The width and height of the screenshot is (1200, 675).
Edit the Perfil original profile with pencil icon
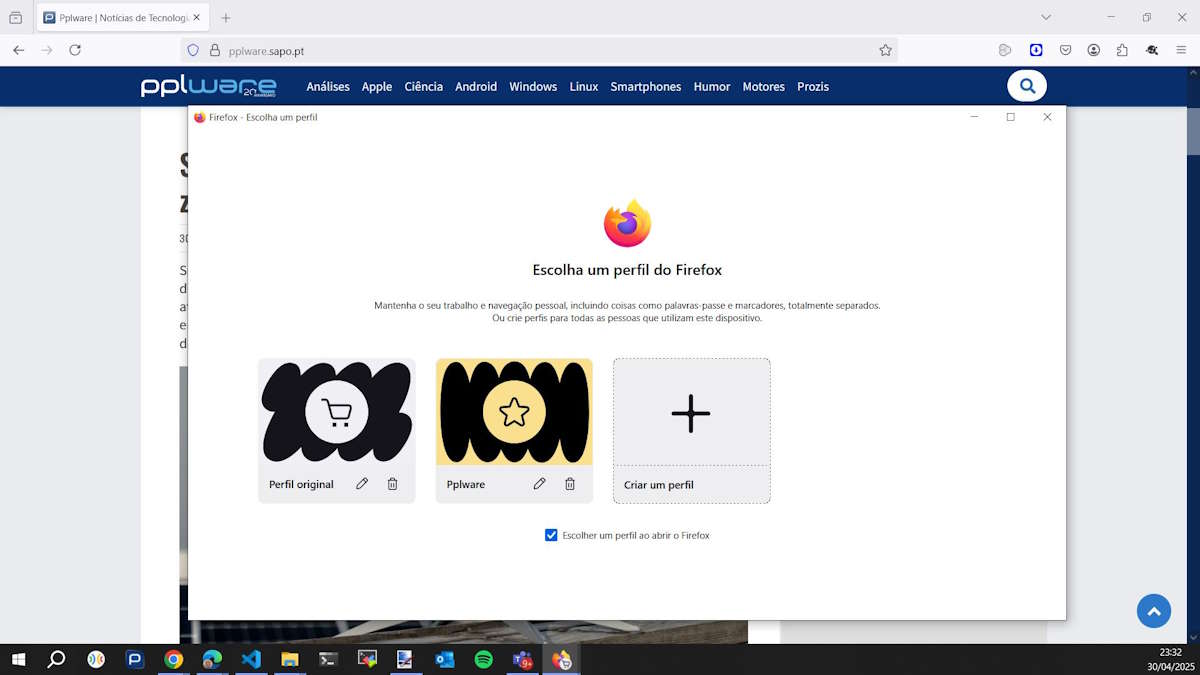(x=362, y=484)
